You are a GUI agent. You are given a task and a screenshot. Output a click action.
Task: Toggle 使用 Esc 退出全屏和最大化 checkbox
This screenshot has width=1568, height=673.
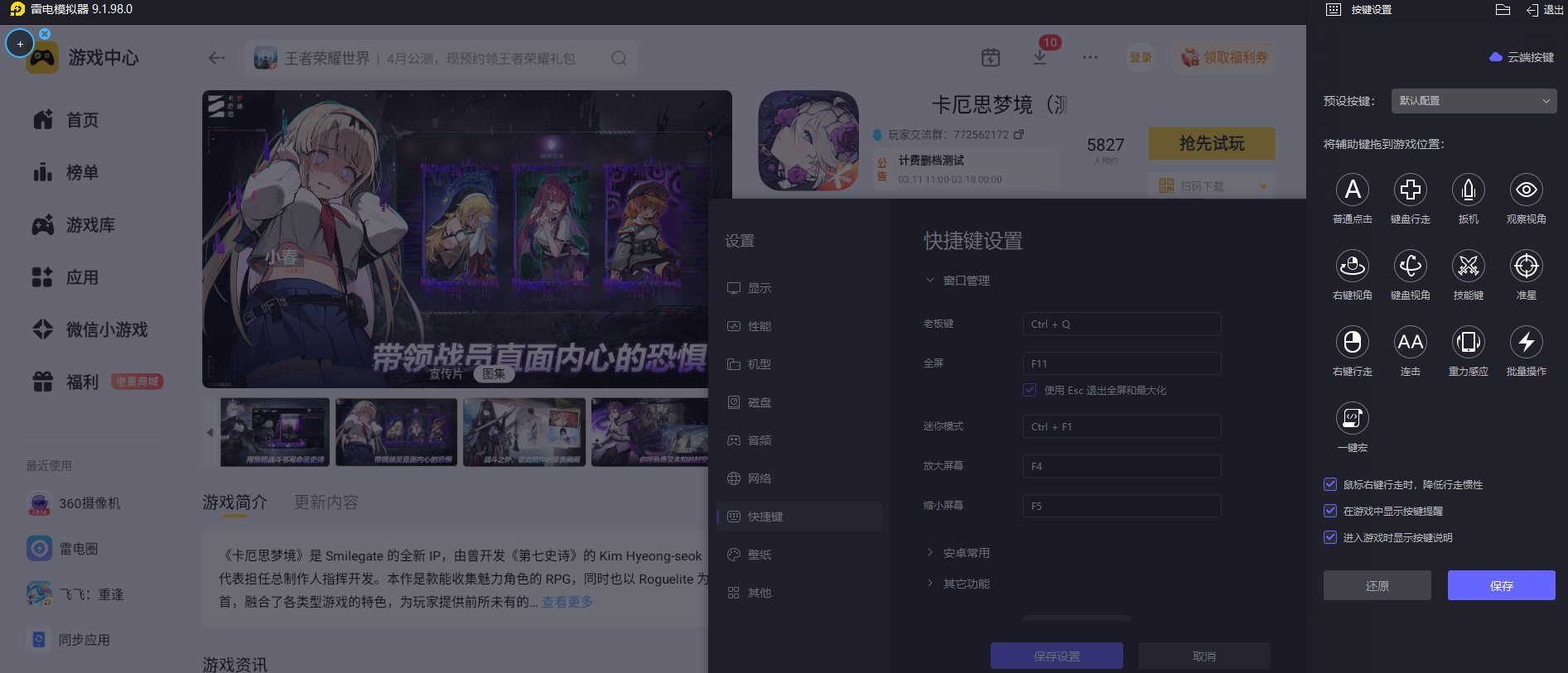pos(1030,390)
